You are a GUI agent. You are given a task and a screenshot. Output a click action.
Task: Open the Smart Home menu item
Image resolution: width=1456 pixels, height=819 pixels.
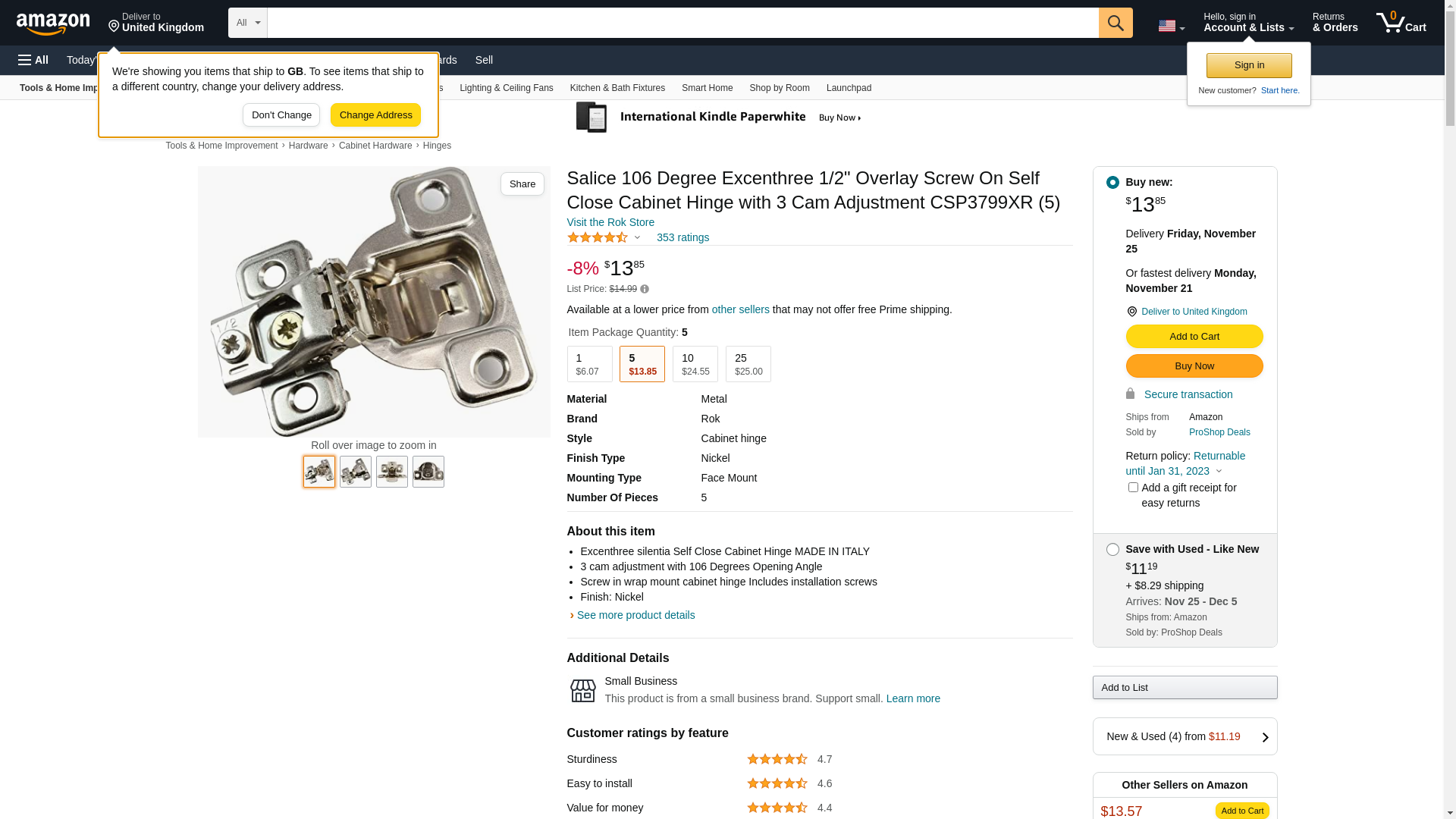pyautogui.click(x=707, y=88)
